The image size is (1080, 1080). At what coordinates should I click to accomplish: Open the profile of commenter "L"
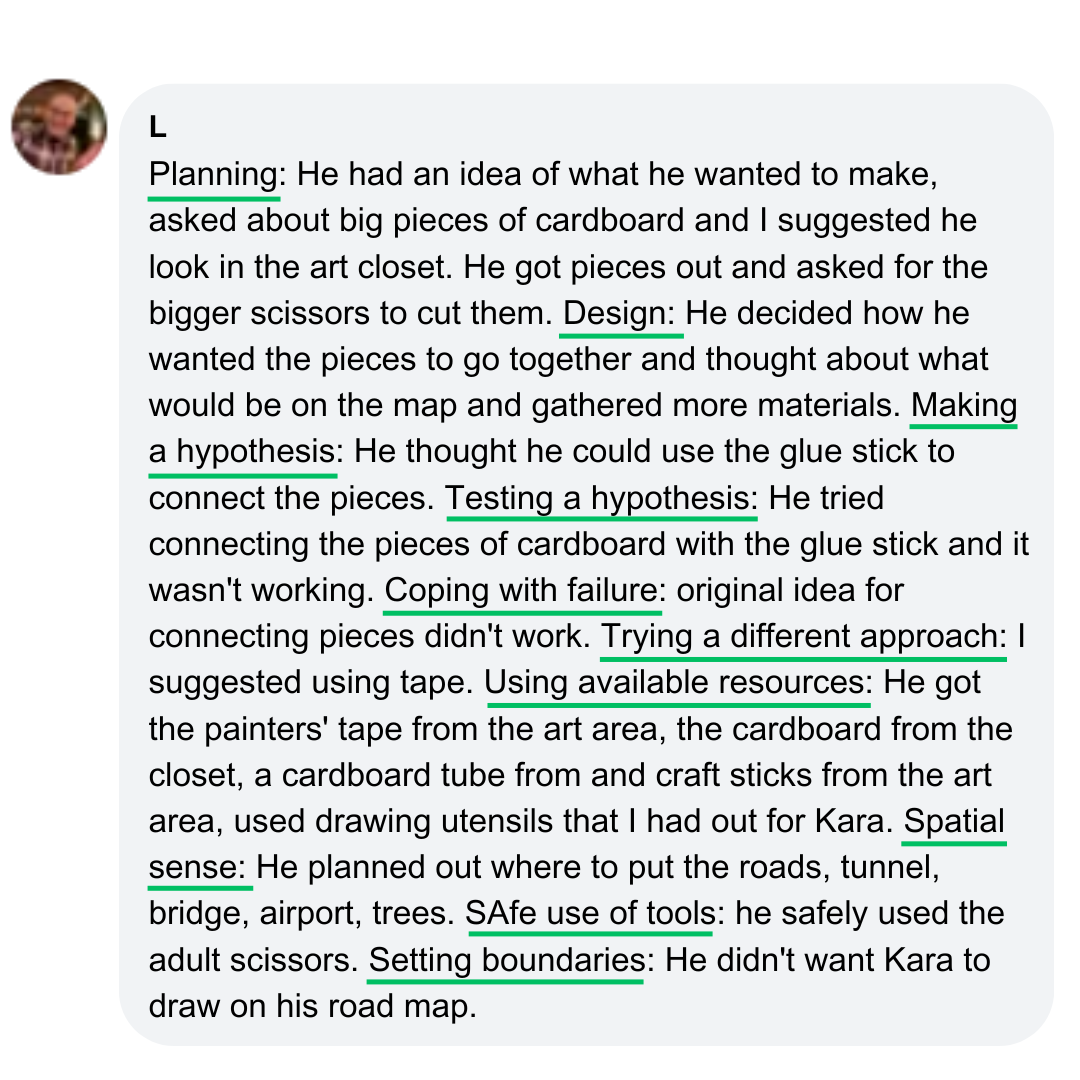coord(157,127)
